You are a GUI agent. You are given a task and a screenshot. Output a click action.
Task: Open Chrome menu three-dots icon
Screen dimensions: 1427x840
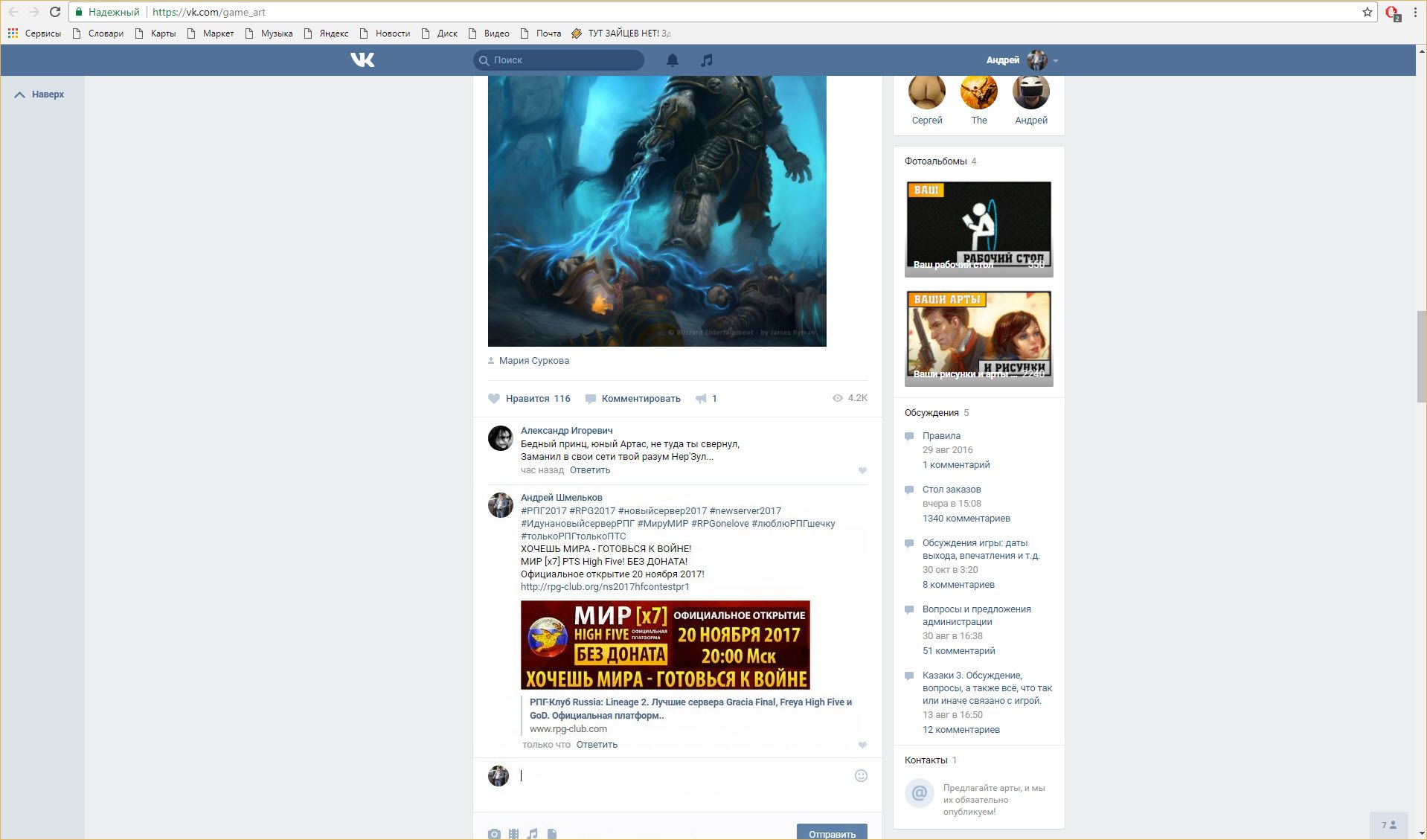click(x=1414, y=12)
